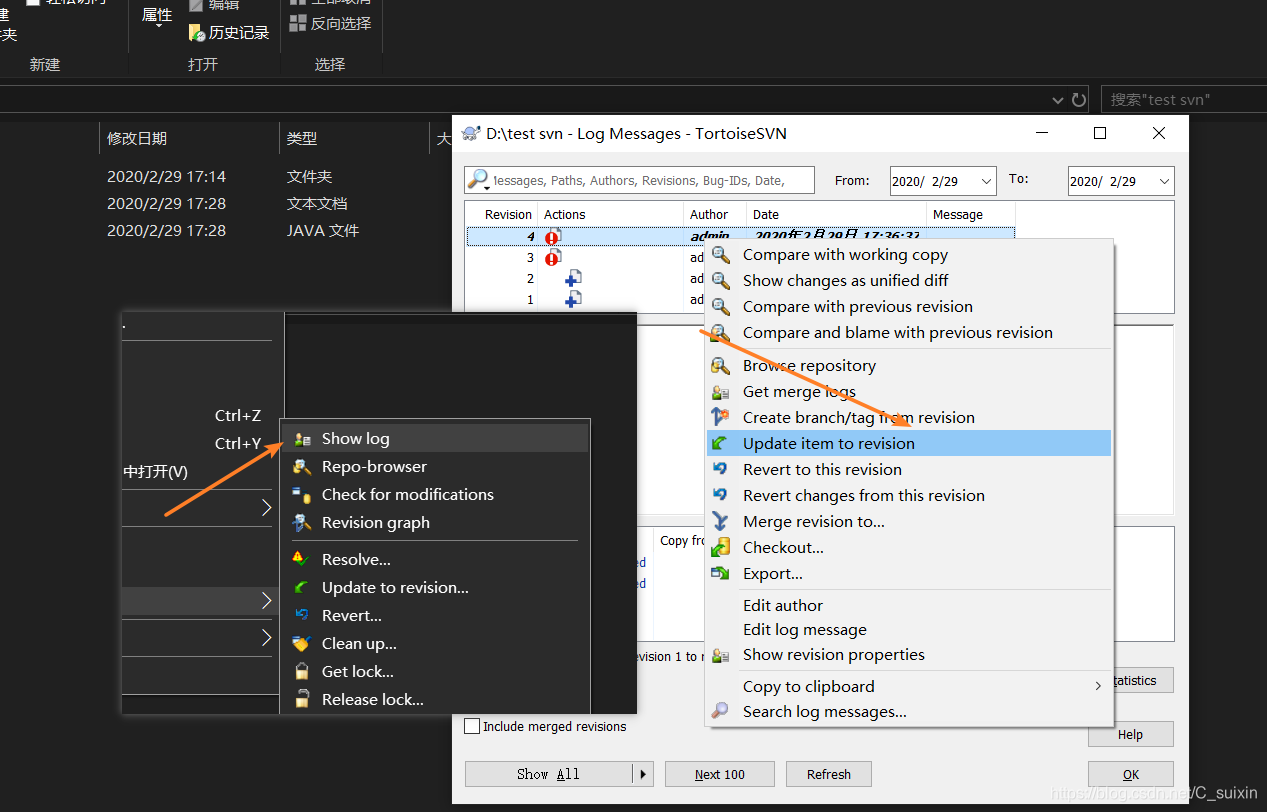Click the Statistics button

click(1141, 681)
